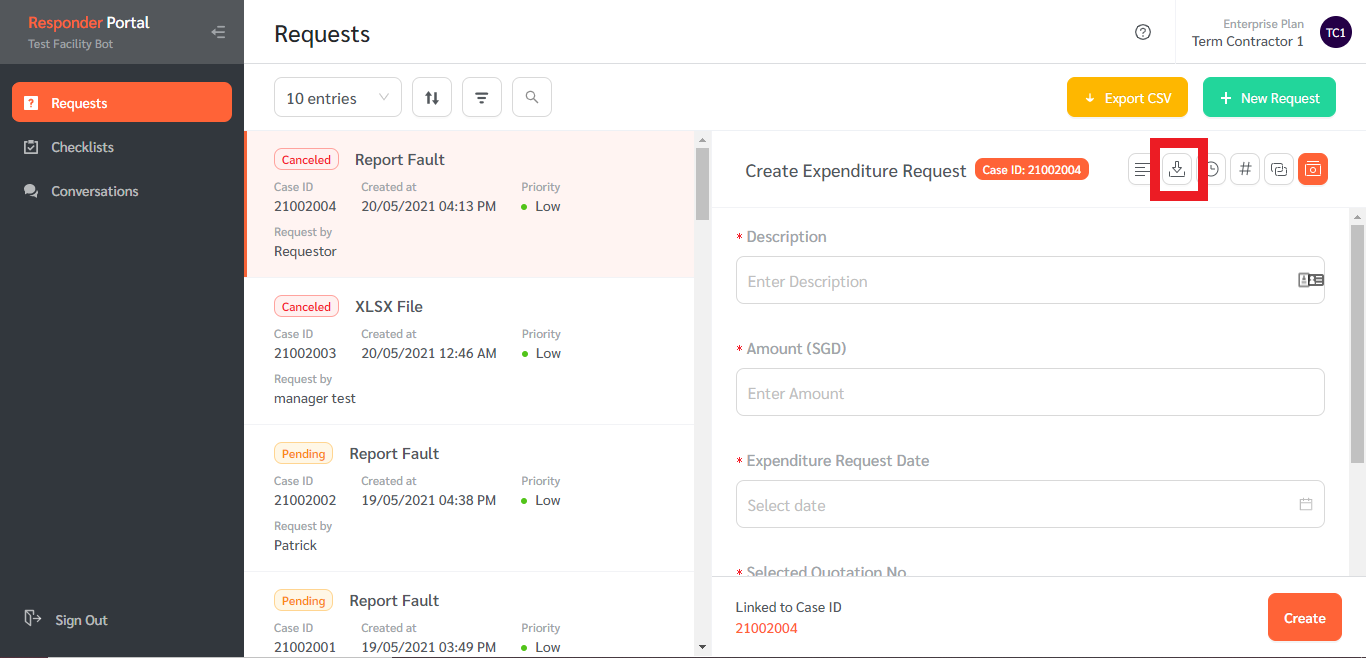Viewport: 1366px width, 658px height.
Task: Click the Enter Amount input field
Action: (1030, 392)
